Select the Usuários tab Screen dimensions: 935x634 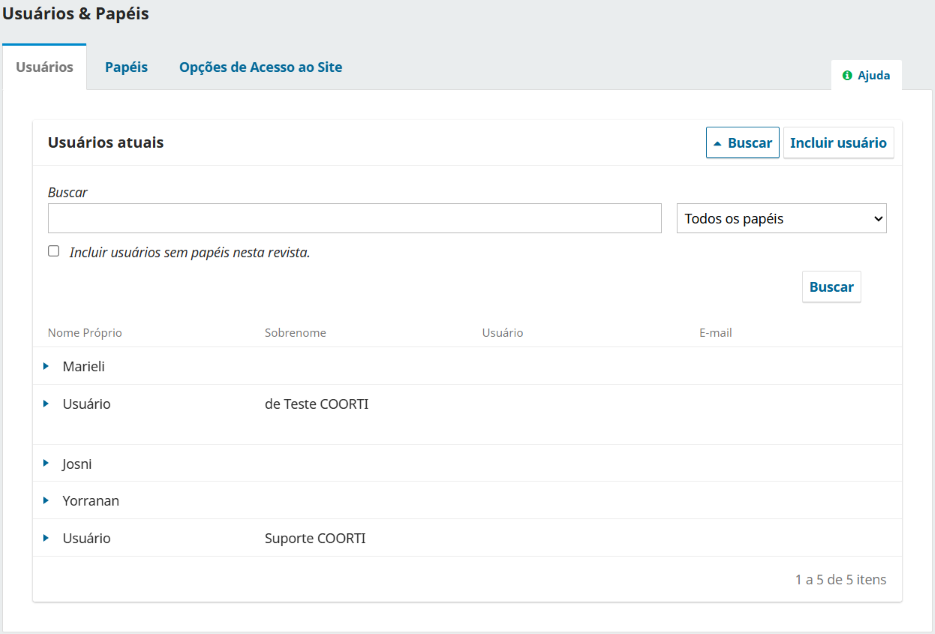(x=44, y=67)
